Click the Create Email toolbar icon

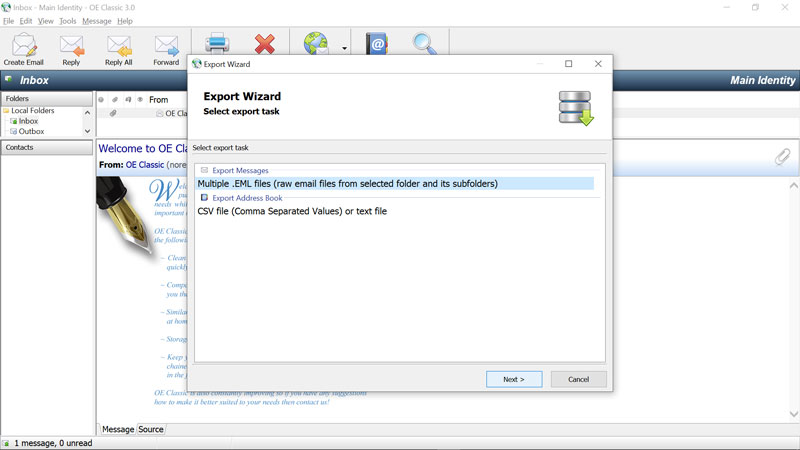click(x=24, y=49)
